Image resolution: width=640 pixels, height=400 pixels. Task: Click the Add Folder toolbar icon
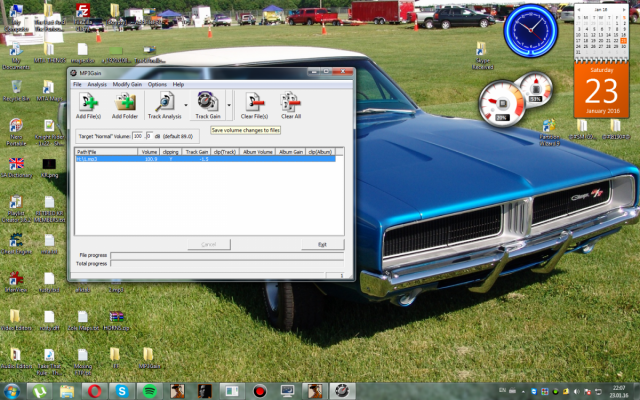(x=125, y=101)
